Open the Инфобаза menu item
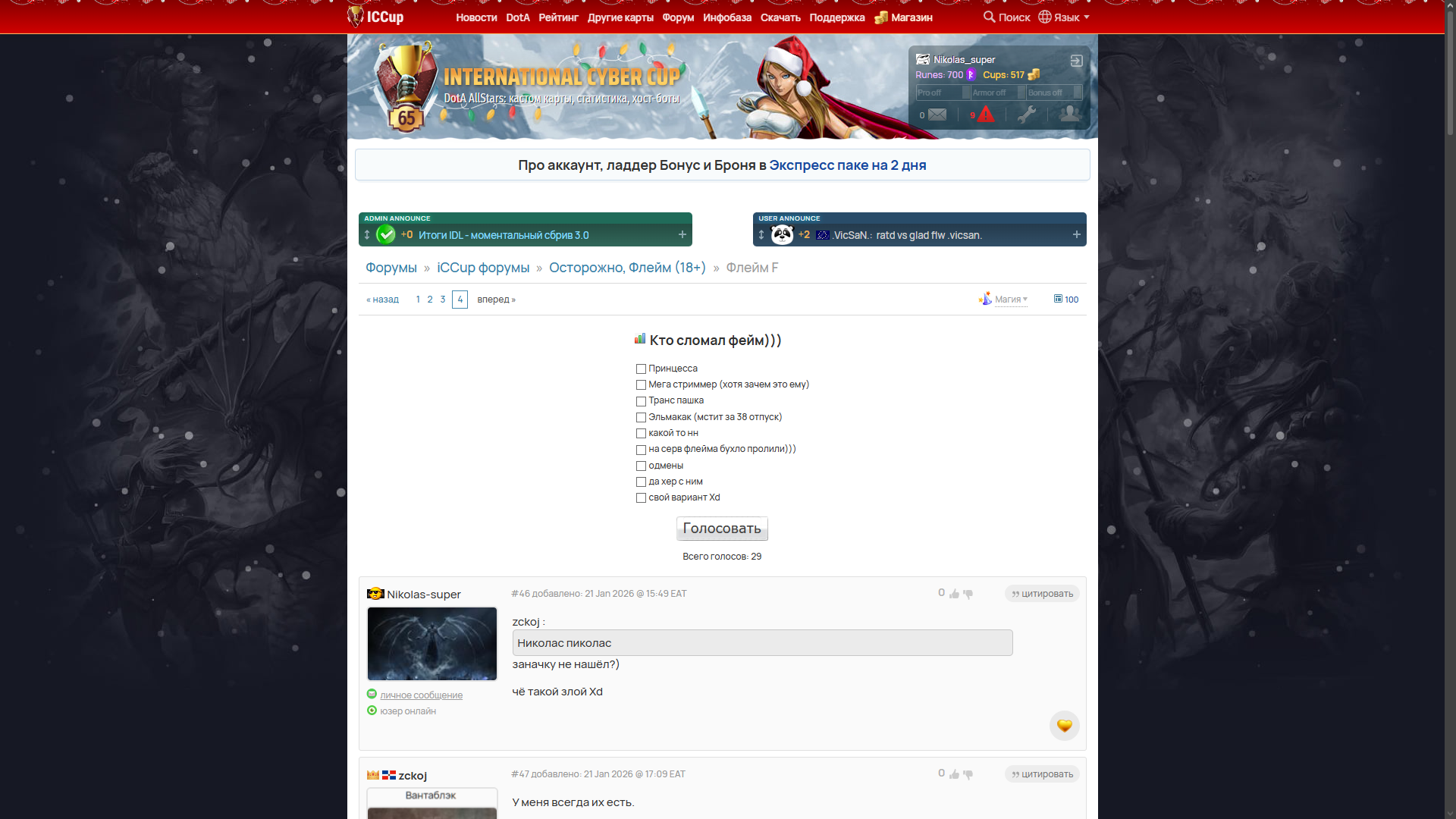The width and height of the screenshot is (1456, 819). [x=726, y=17]
